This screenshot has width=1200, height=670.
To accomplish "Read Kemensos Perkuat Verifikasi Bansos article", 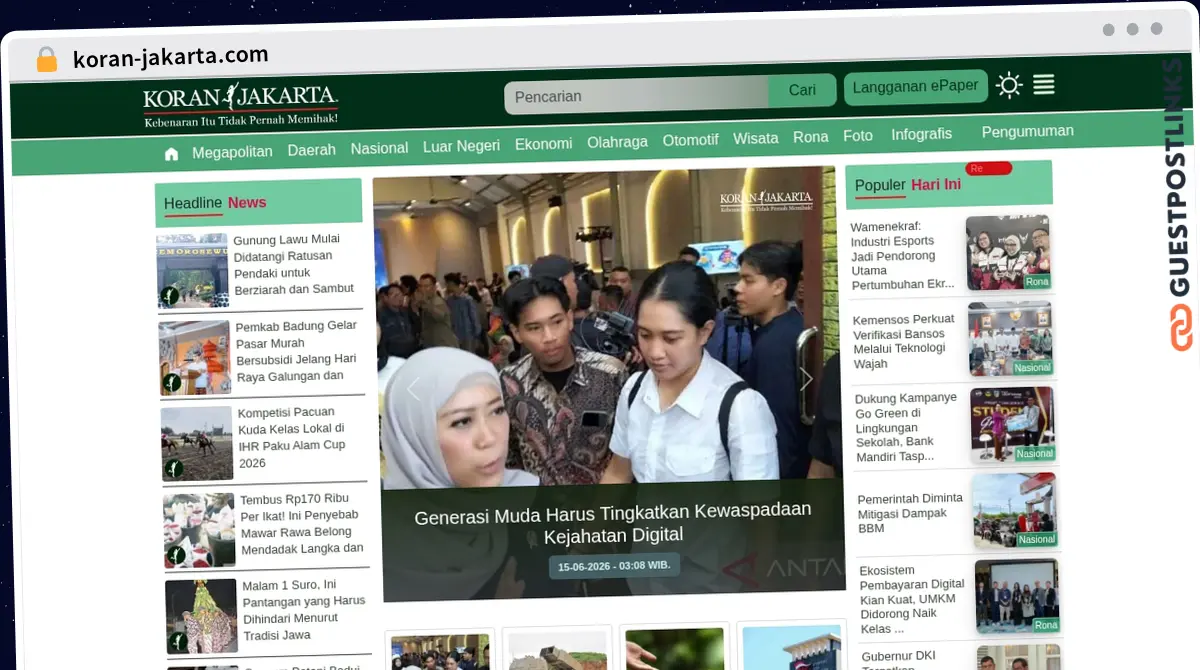I will (x=904, y=341).
